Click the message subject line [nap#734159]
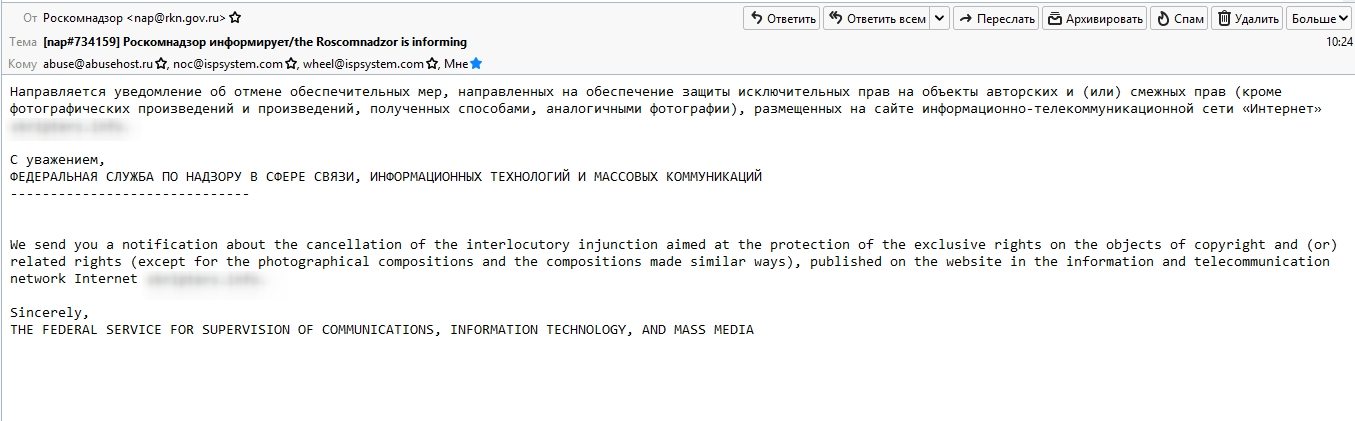The height and width of the screenshot is (421, 1355). 255,42
